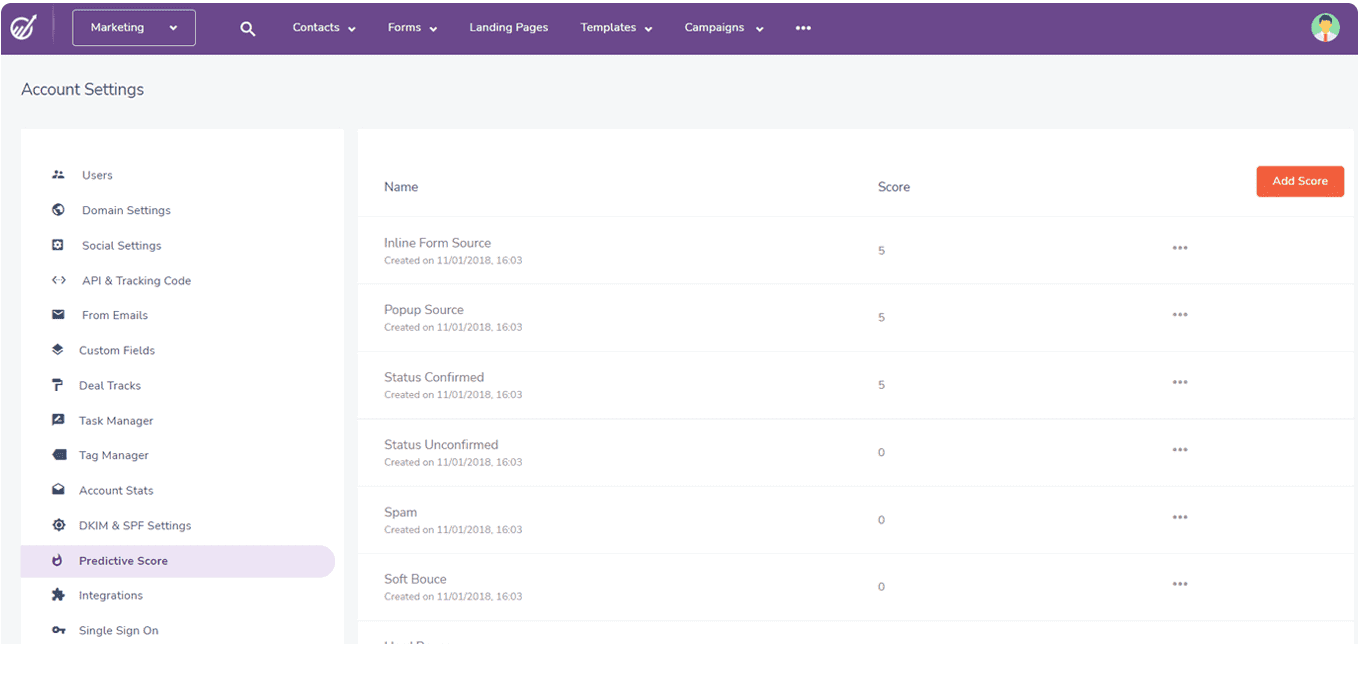The height and width of the screenshot is (676, 1366).
Task: Switch to the Landing Pages menu item
Action: click(508, 27)
